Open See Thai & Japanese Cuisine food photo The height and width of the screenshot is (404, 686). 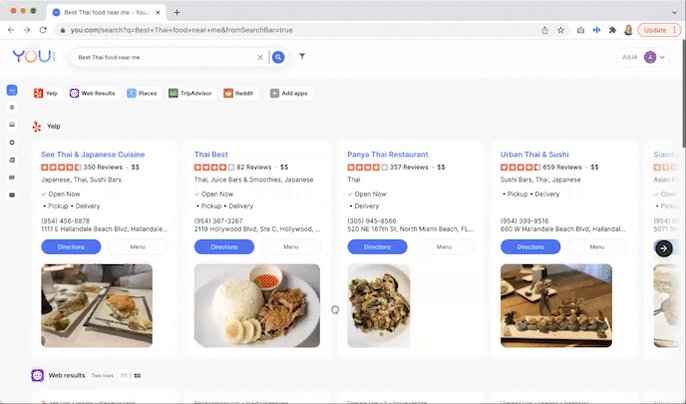(97, 306)
